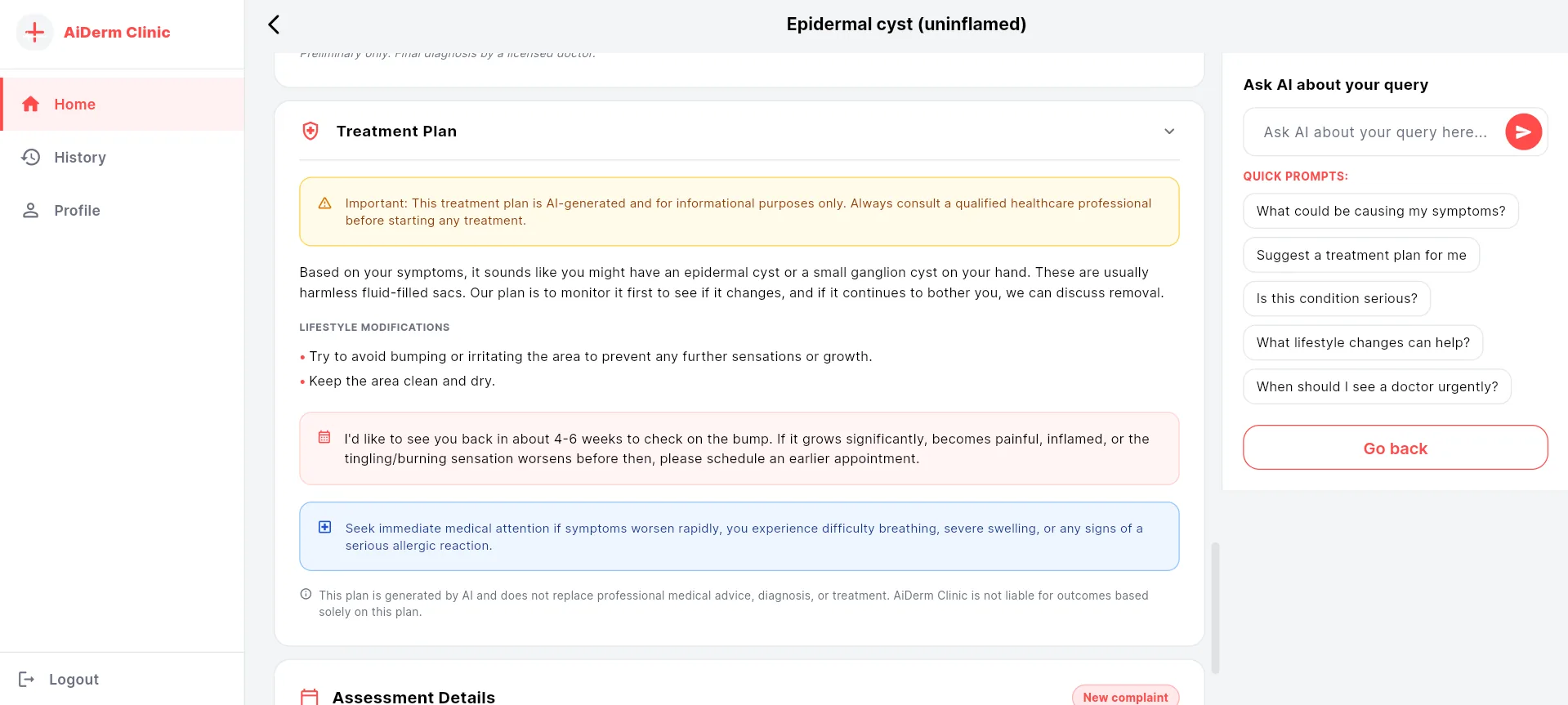Click the Go back button
Screen dimensions: 1568x705
1395,448
